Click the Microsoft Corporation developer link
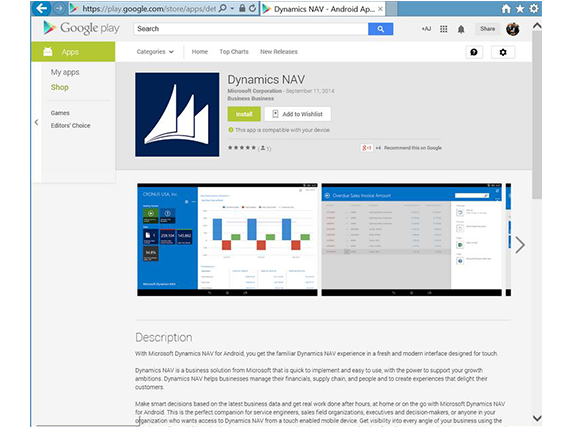This screenshot has height=427, width=574. tap(254, 91)
